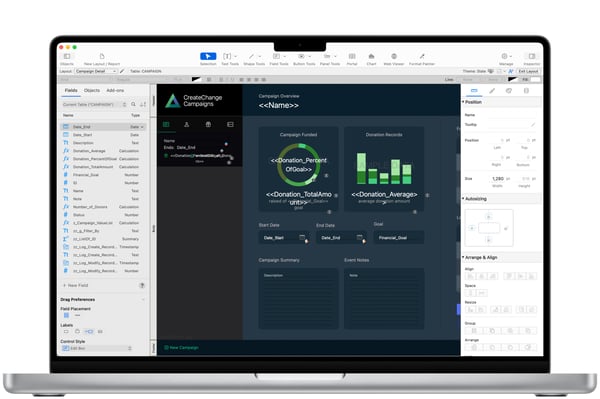
Task: Click the Button Tools icon
Action: click(x=301, y=56)
